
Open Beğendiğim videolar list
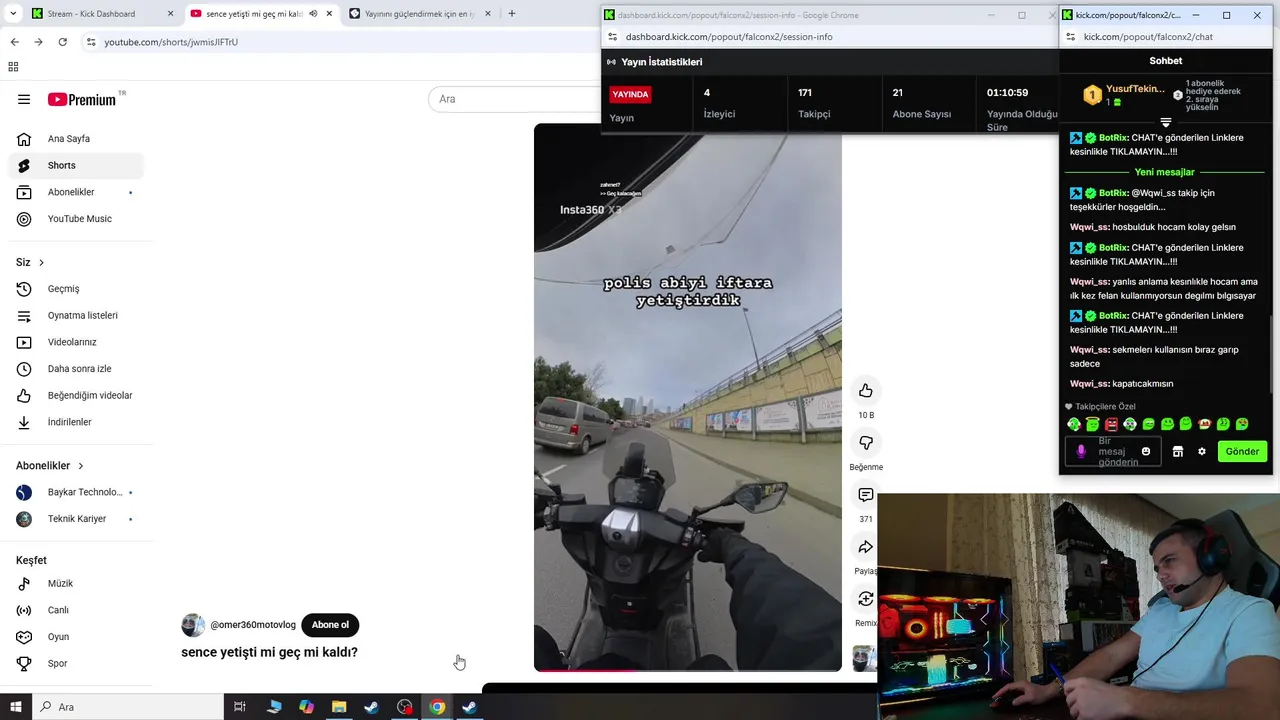pyautogui.click(x=77, y=395)
